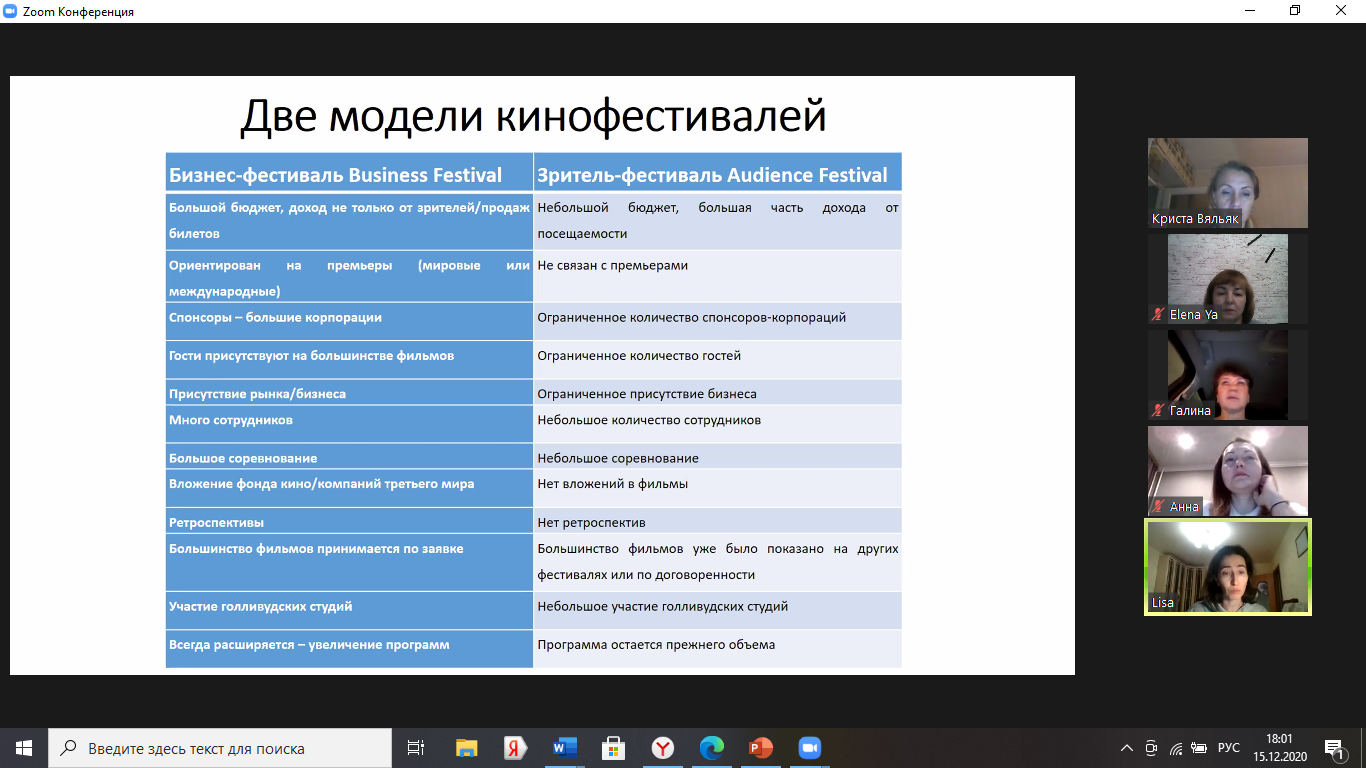Click the 'Lisa' name label
1366x768 pixels.
[1162, 603]
